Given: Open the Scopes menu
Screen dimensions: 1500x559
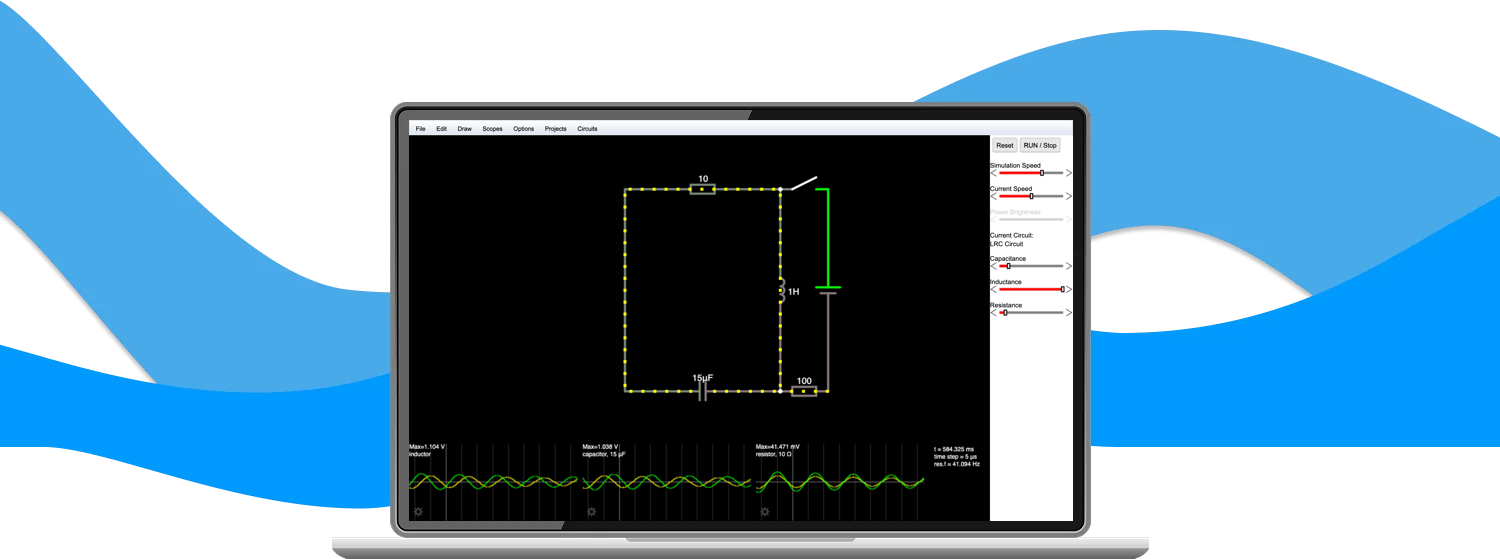Looking at the screenshot, I should (x=493, y=128).
